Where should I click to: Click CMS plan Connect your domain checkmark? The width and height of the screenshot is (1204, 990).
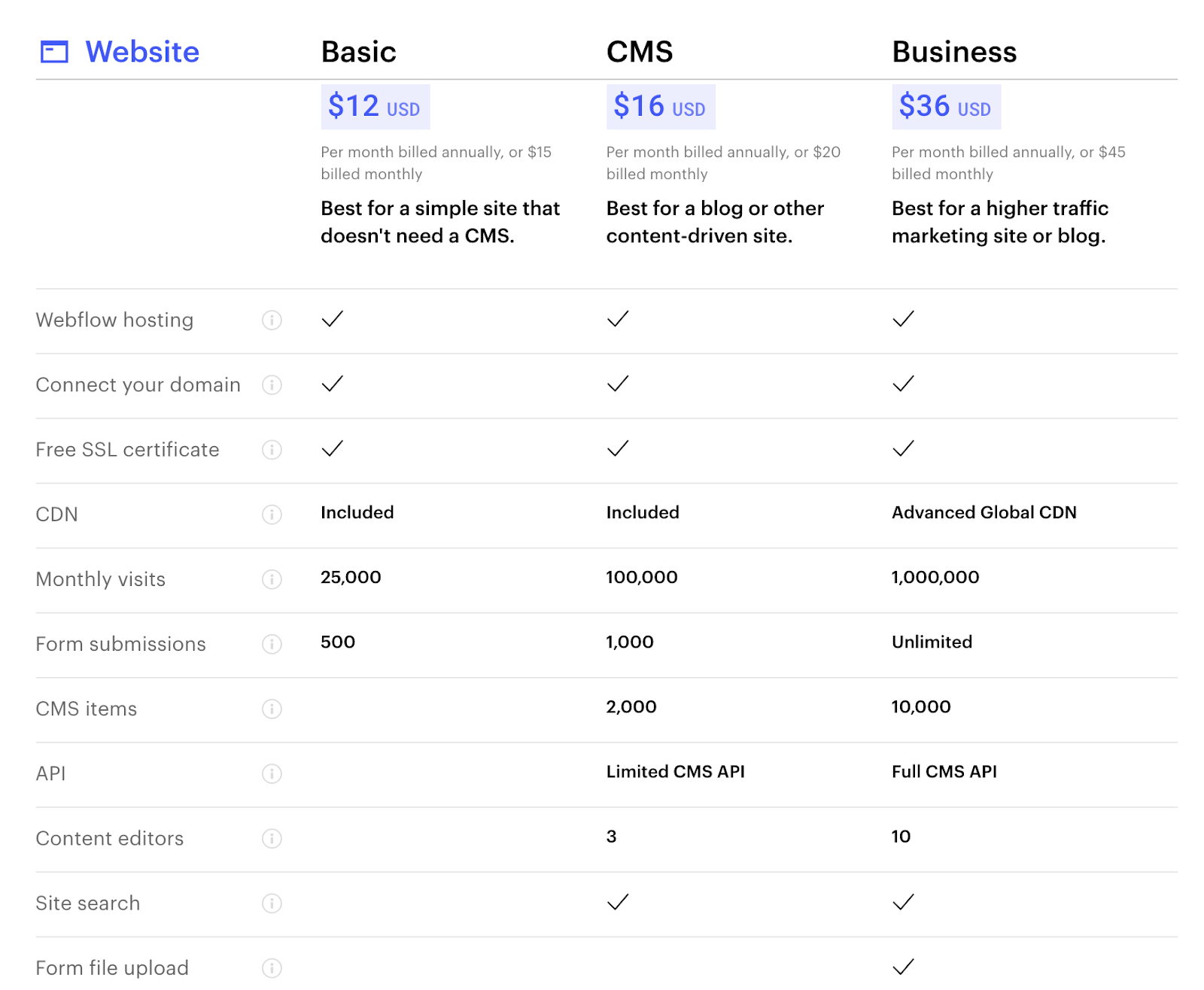coord(618,383)
